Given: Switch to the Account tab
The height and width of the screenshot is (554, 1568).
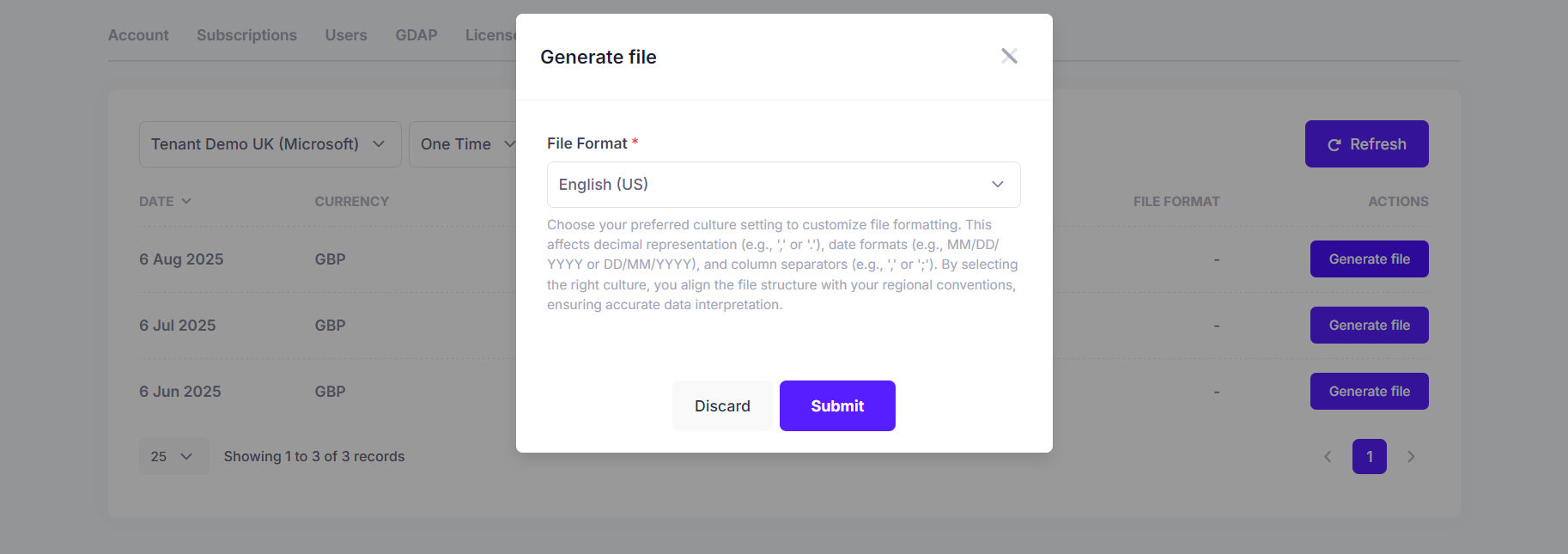Looking at the screenshot, I should click(x=138, y=35).
